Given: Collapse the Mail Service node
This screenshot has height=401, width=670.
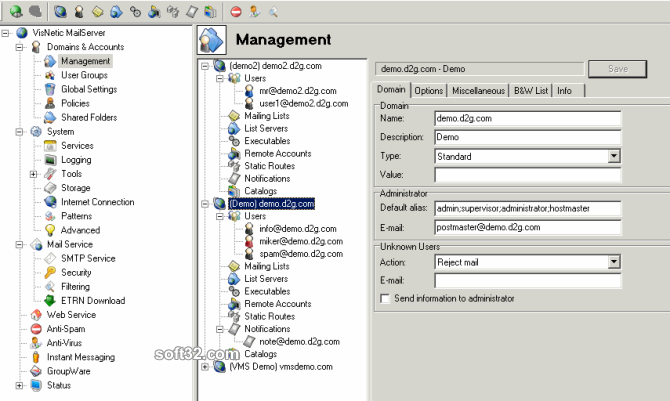Looking at the screenshot, I should [x=19, y=245].
